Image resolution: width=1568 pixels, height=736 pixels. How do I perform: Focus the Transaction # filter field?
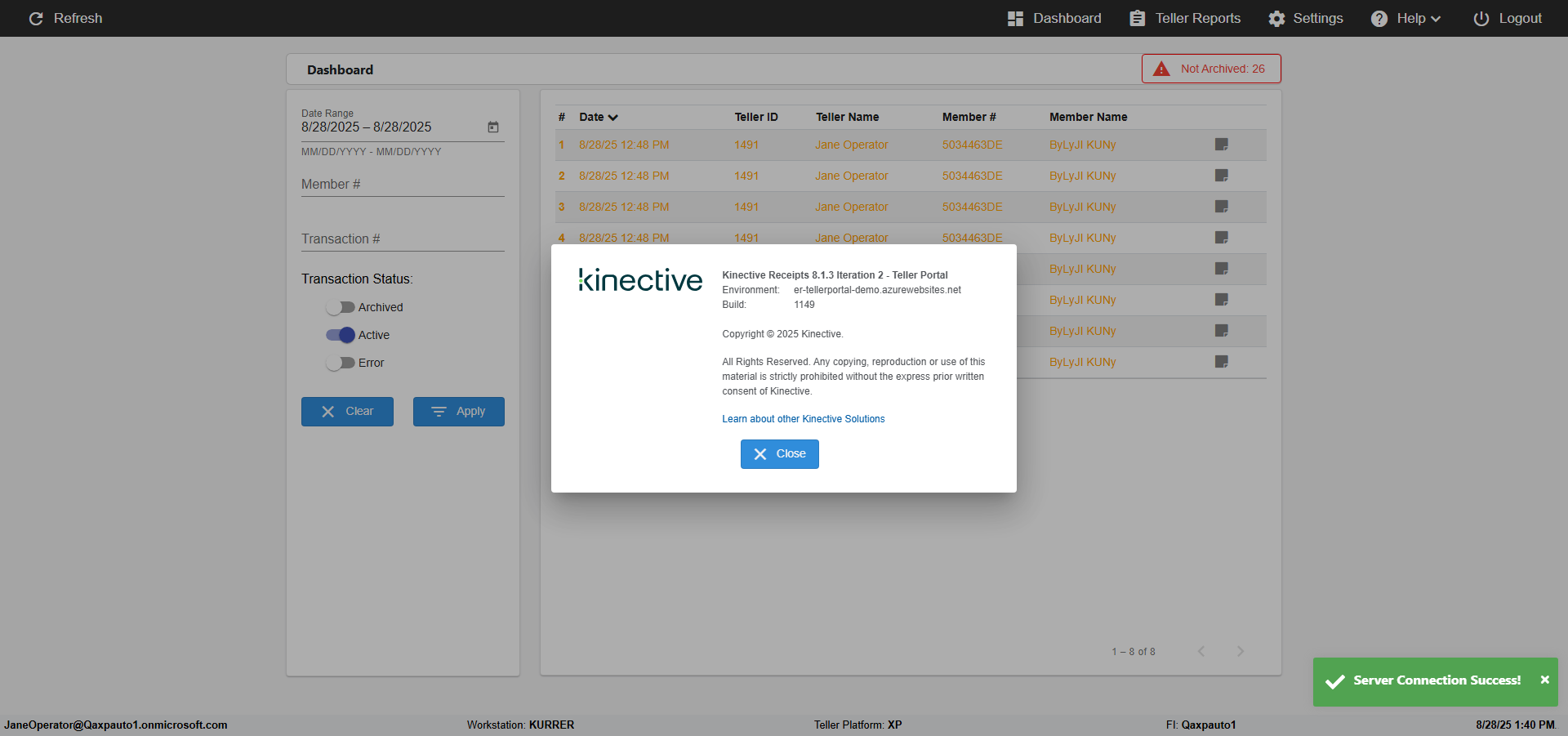pyautogui.click(x=403, y=239)
